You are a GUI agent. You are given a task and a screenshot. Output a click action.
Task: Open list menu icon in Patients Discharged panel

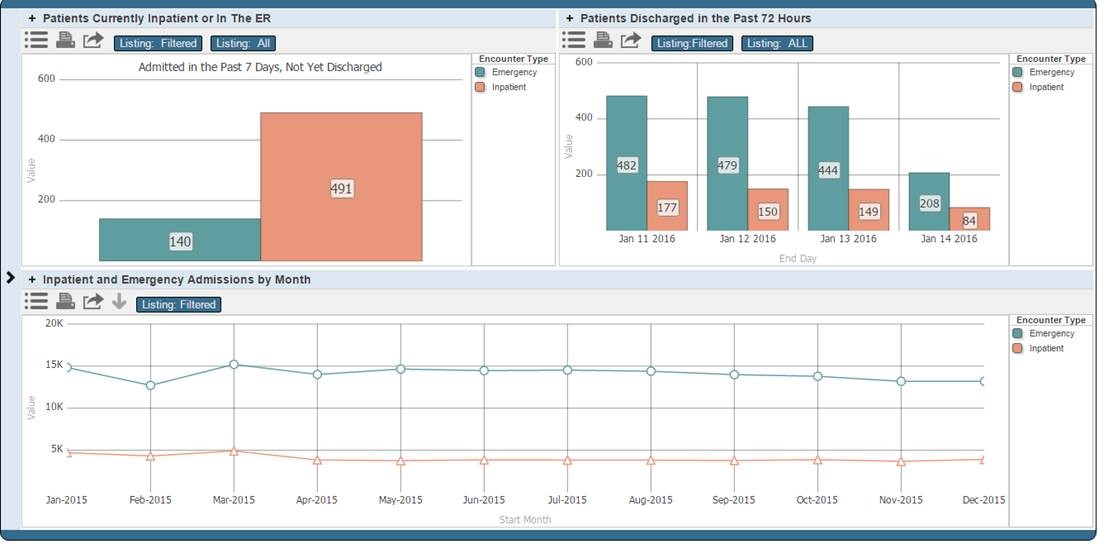pyautogui.click(x=573, y=41)
